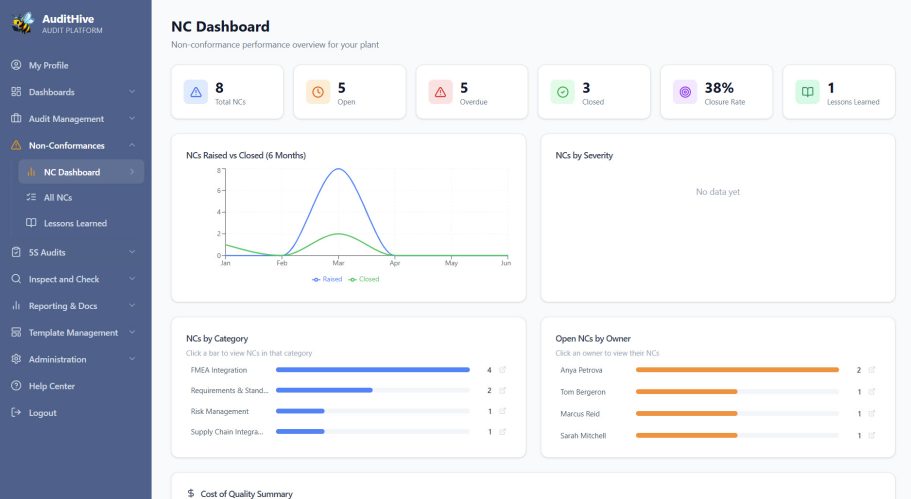Select NC Dashboard in sidebar
Image resolution: width=911 pixels, height=499 pixels.
81,172
